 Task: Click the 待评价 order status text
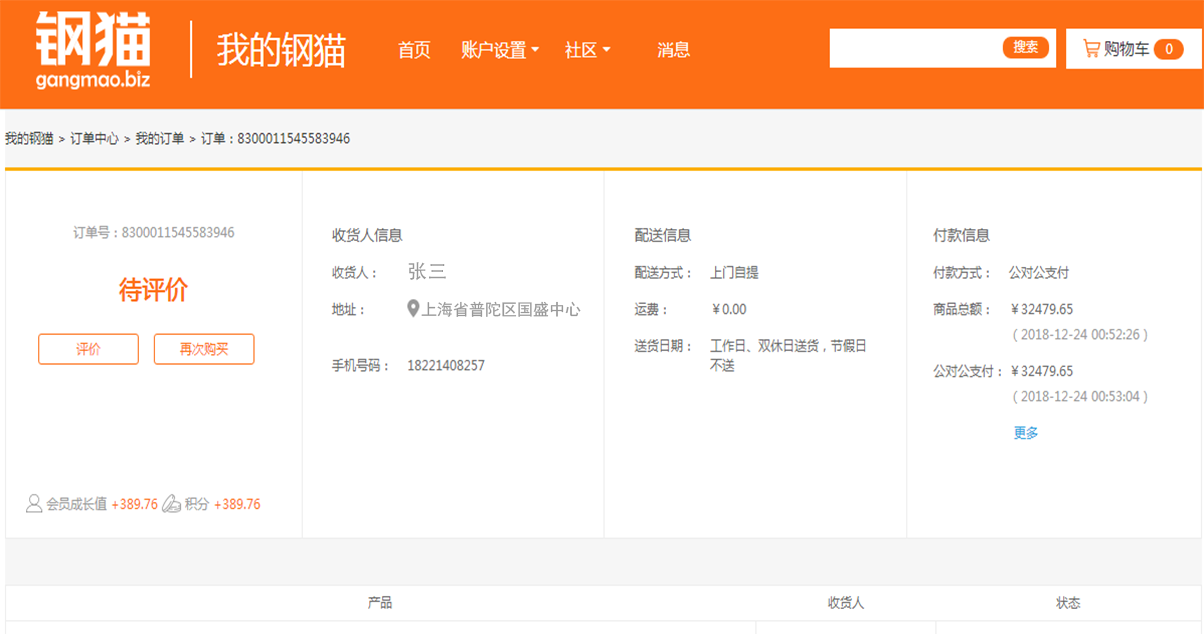(153, 290)
